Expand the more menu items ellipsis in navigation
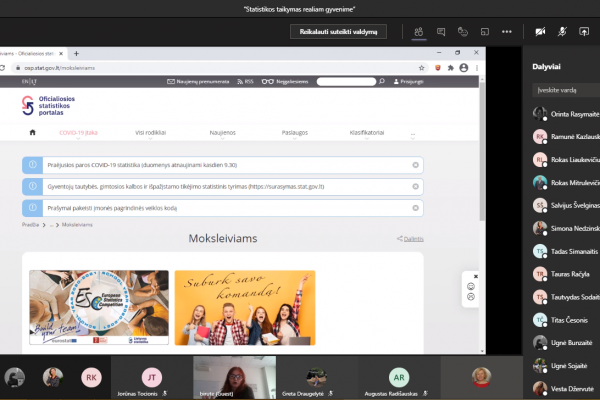600x400 pixels. (x=413, y=135)
